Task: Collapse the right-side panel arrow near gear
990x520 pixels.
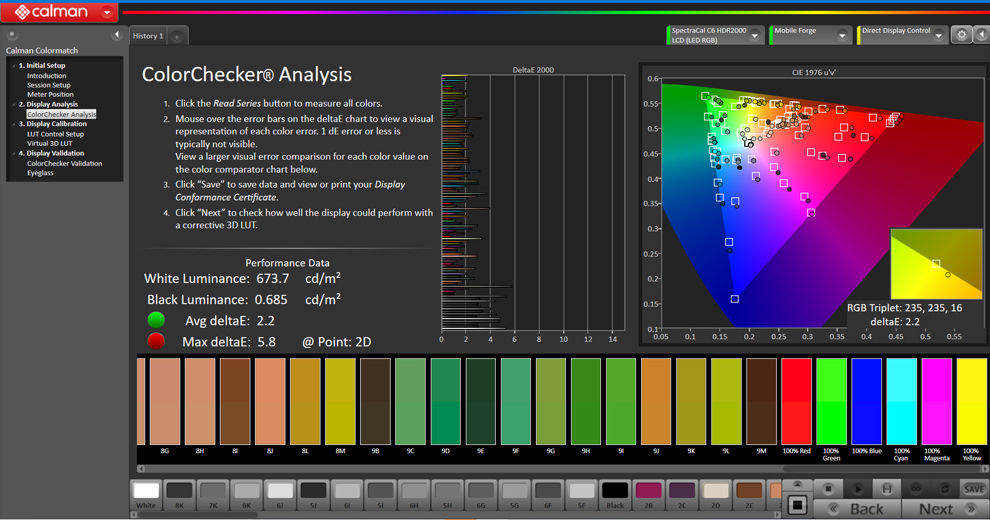Action: 981,35
